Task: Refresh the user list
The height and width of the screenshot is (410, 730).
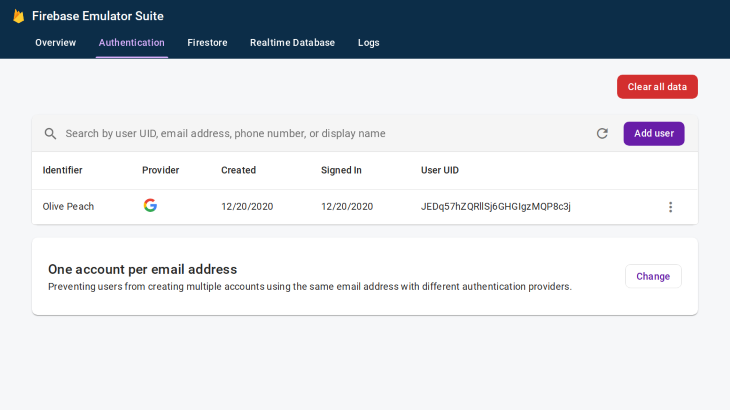Action: 602,134
